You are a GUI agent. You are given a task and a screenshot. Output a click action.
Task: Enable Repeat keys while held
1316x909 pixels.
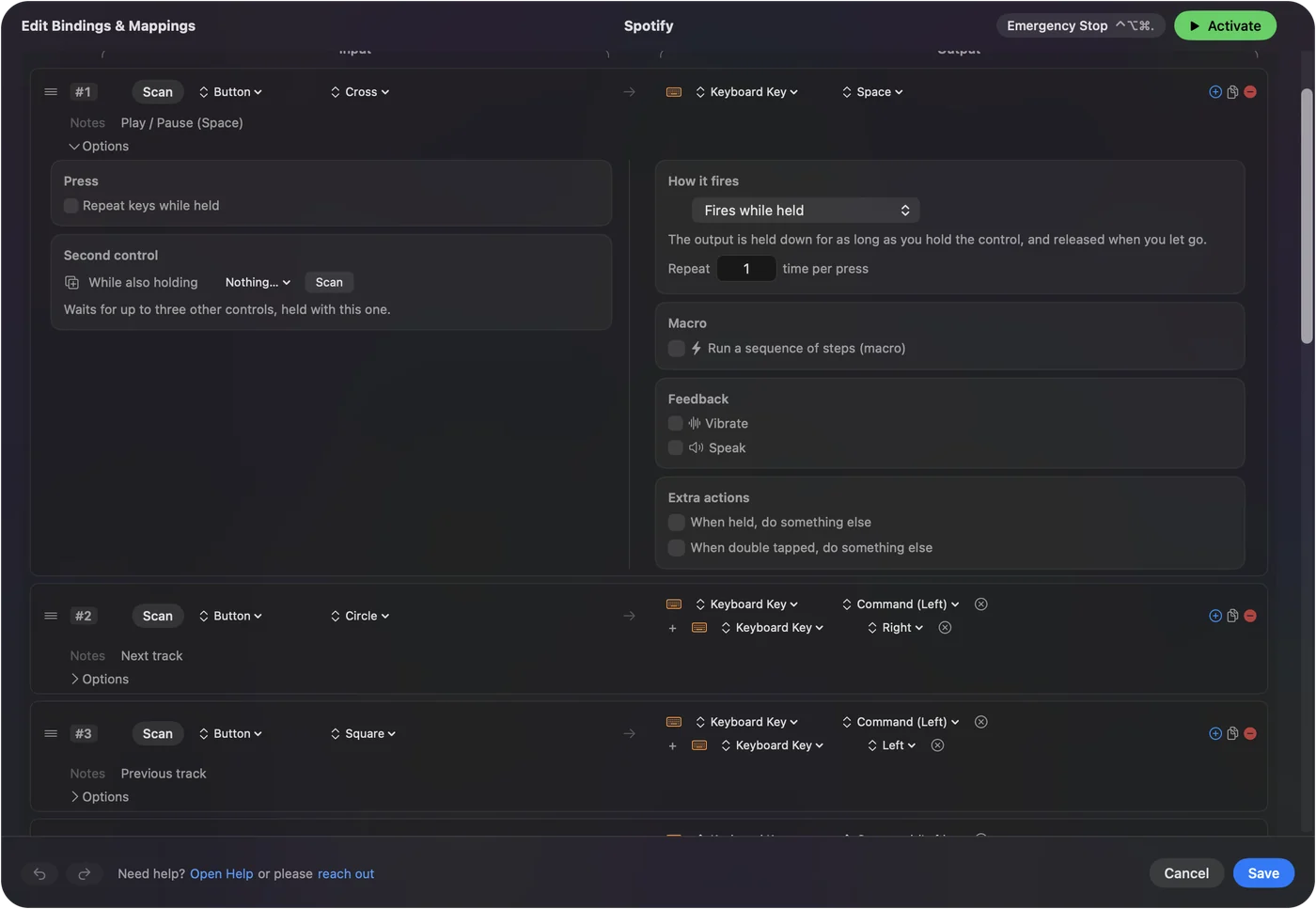70,206
